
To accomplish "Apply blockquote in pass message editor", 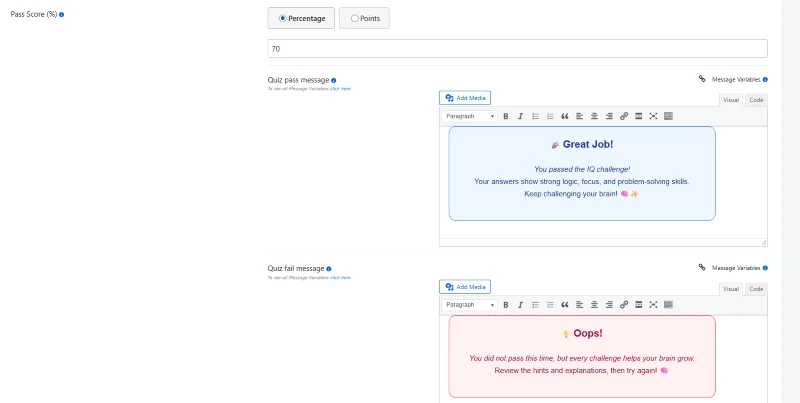I will 565,116.
